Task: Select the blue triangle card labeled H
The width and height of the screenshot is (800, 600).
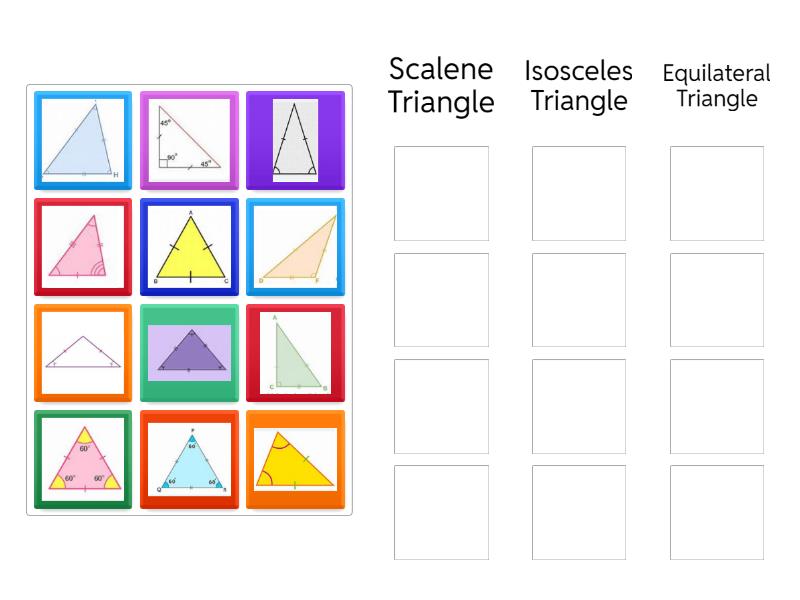Action: coord(83,141)
